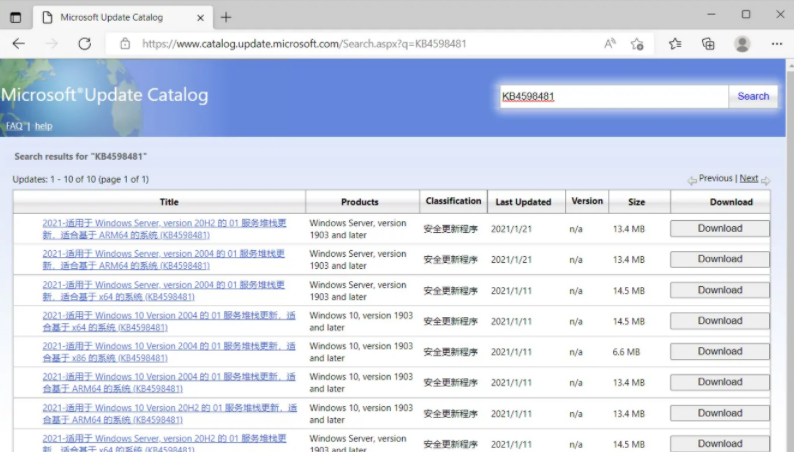Image resolution: width=794 pixels, height=452 pixels.
Task: Activate the Read Aloud icon
Action: (610, 44)
